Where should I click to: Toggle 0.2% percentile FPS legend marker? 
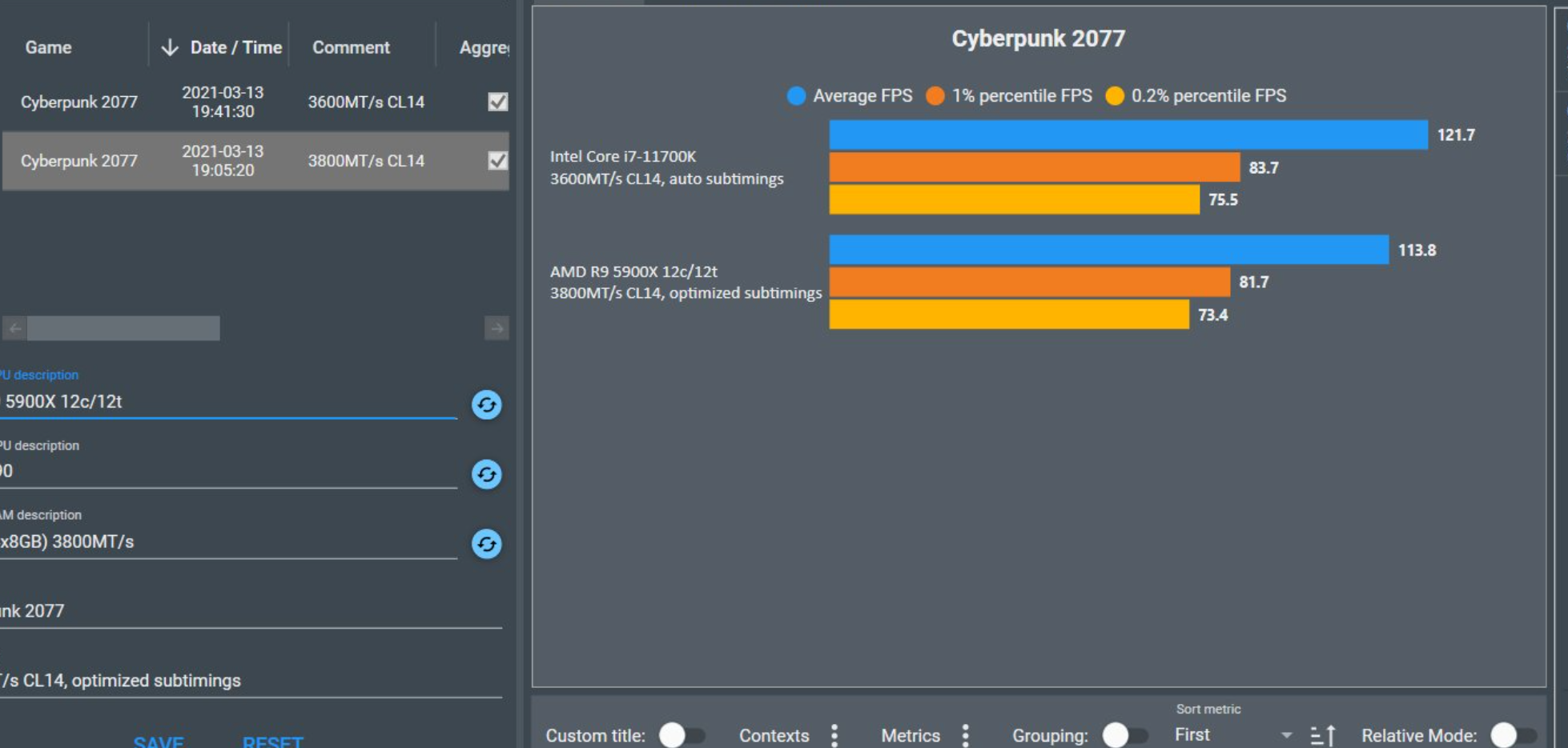click(1114, 96)
